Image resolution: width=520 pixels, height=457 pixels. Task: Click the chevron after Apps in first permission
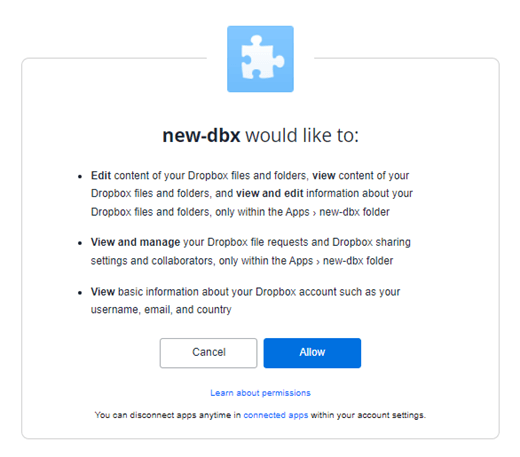pos(314,213)
